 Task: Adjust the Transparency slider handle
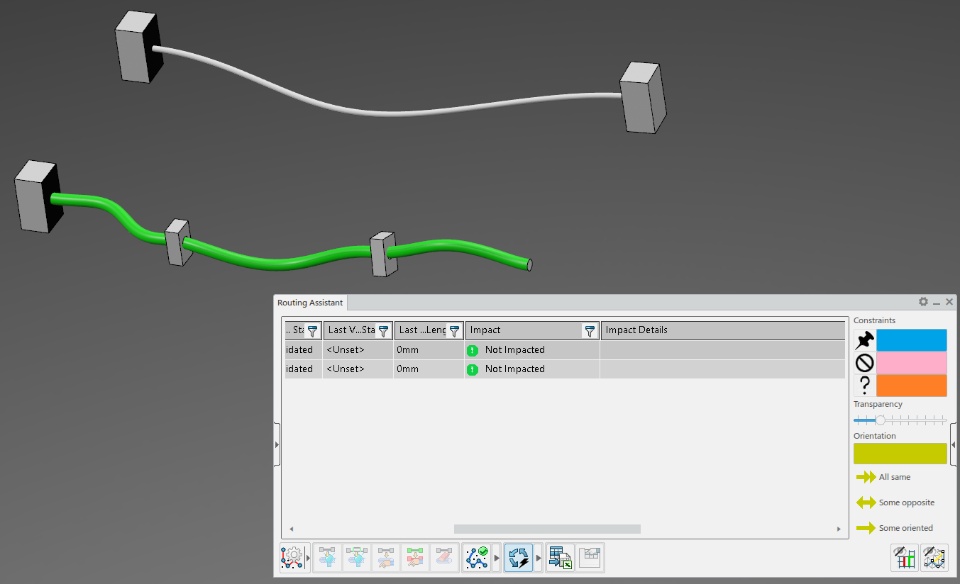pos(880,420)
